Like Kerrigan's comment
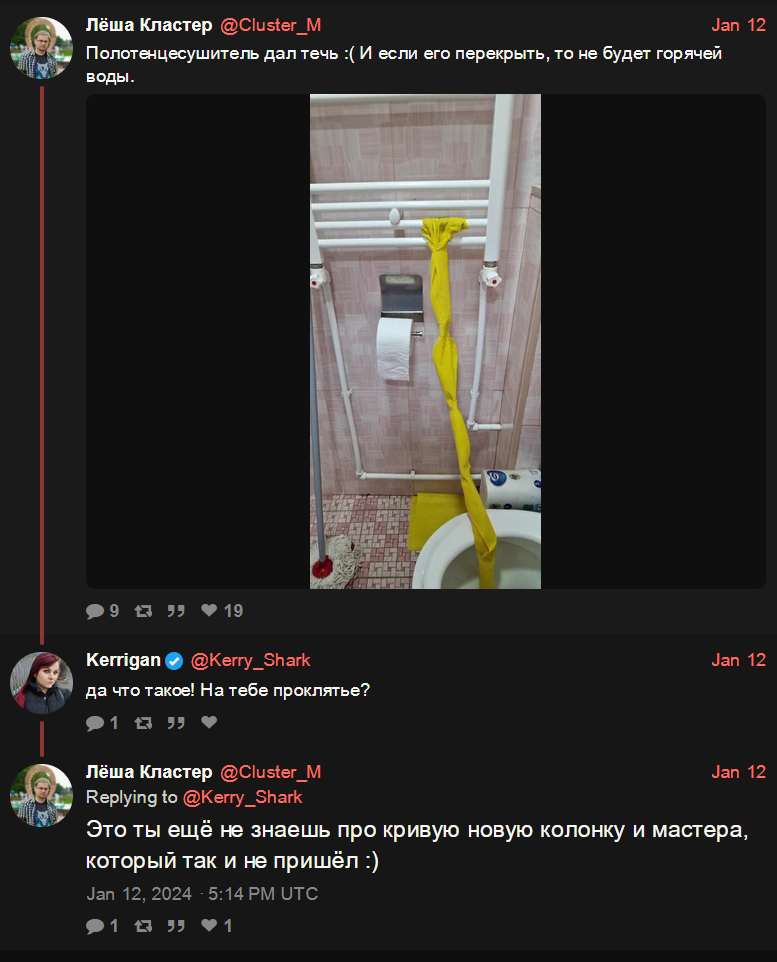This screenshot has width=777, height=962. 209,722
